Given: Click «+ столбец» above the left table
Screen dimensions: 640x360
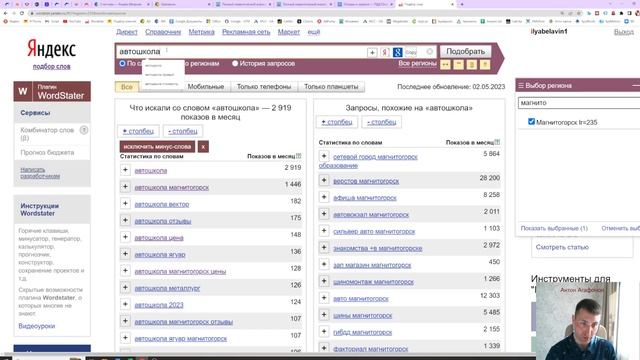Looking at the screenshot, I should point(138,131).
